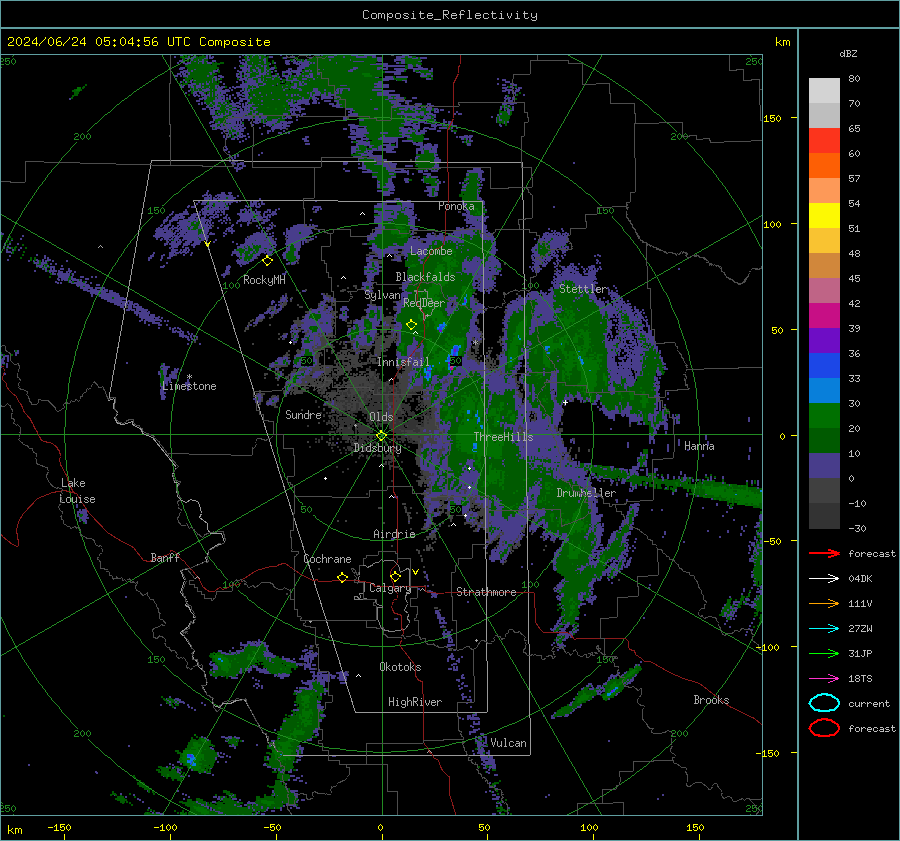The width and height of the screenshot is (900, 841).
Task: Click the Lacombe city label
Action: (x=431, y=251)
